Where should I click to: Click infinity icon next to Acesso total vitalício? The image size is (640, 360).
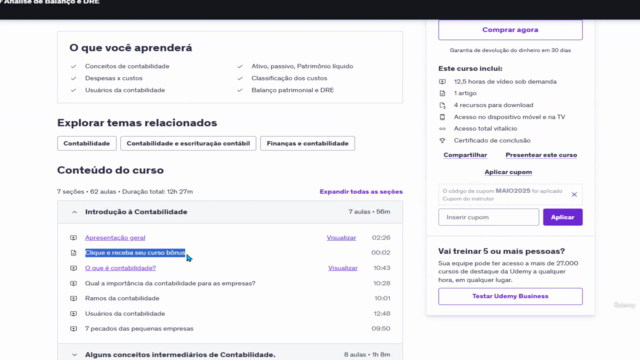(442, 129)
